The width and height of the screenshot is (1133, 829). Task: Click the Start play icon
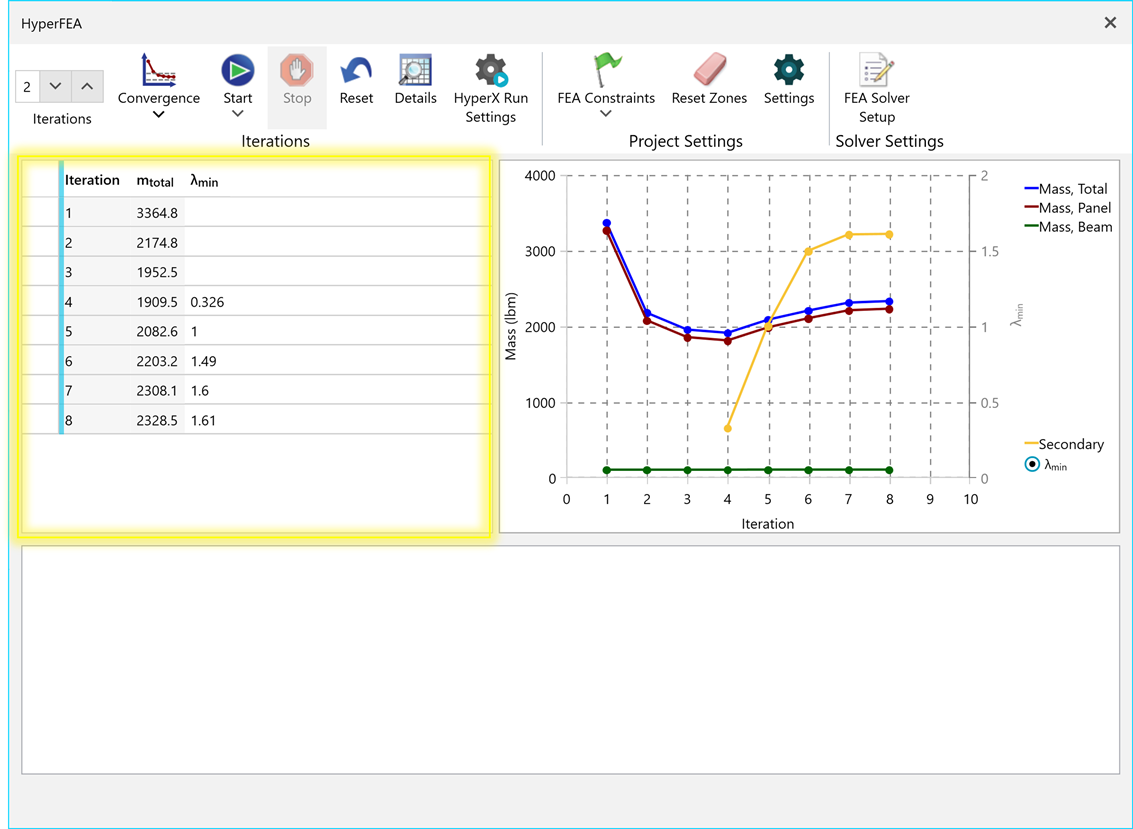pos(238,71)
